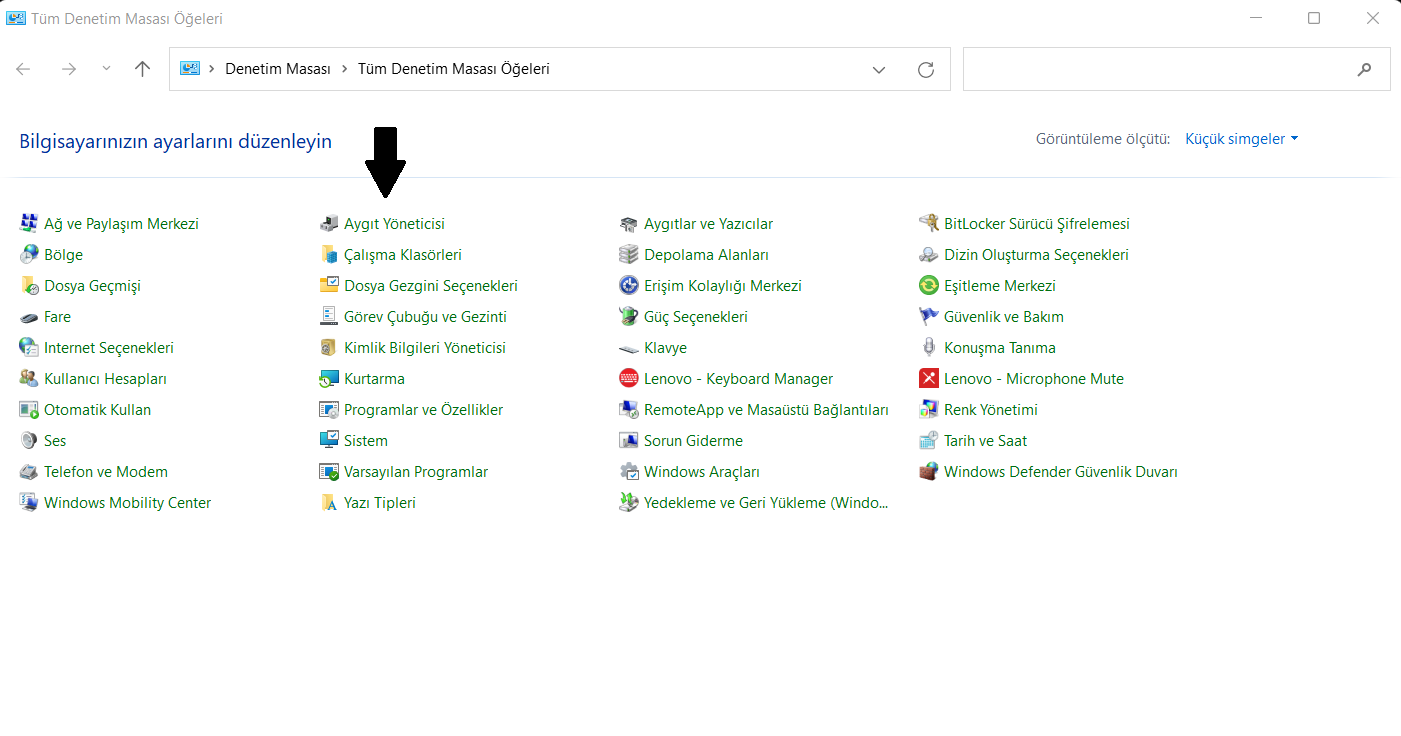Open Windows Defender Güvenlik Duvarı link

[x=1061, y=472]
